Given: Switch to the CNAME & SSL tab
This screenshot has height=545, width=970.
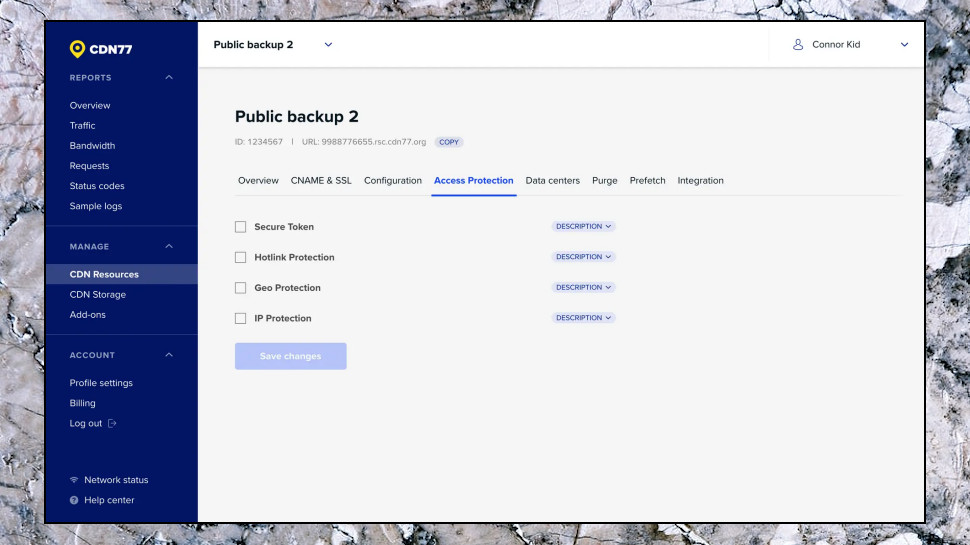Looking at the screenshot, I should coord(321,181).
